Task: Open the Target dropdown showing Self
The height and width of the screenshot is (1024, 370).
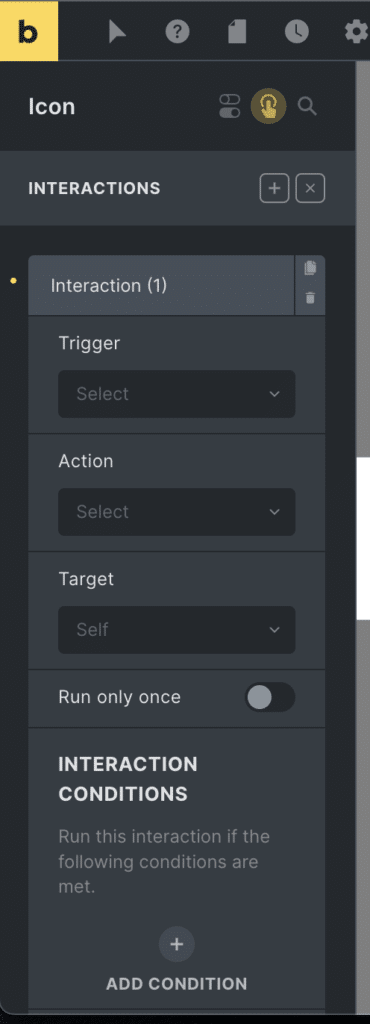Action: (177, 630)
